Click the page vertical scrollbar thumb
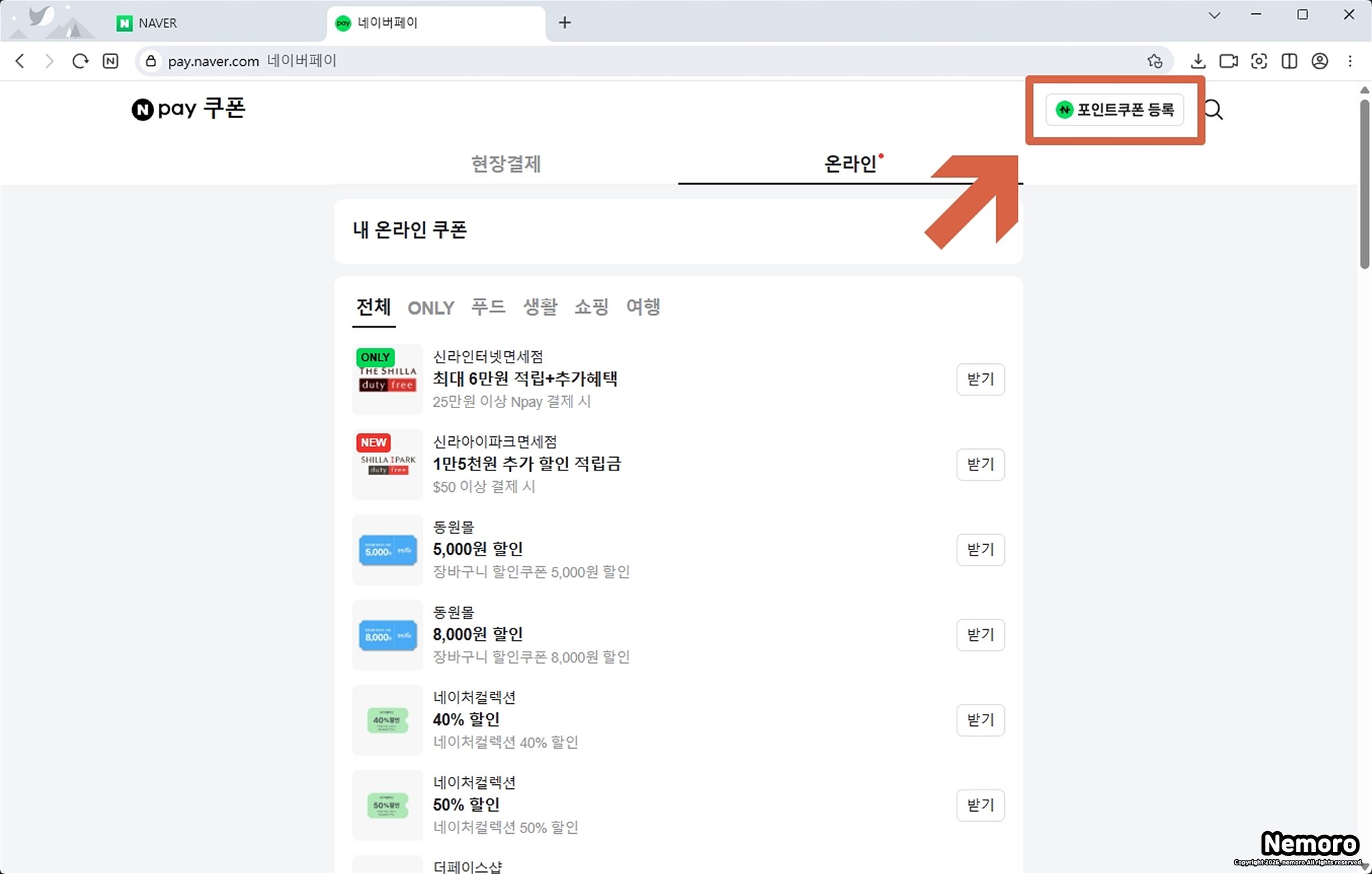Viewport: 1372px width, 874px height. click(1365, 184)
